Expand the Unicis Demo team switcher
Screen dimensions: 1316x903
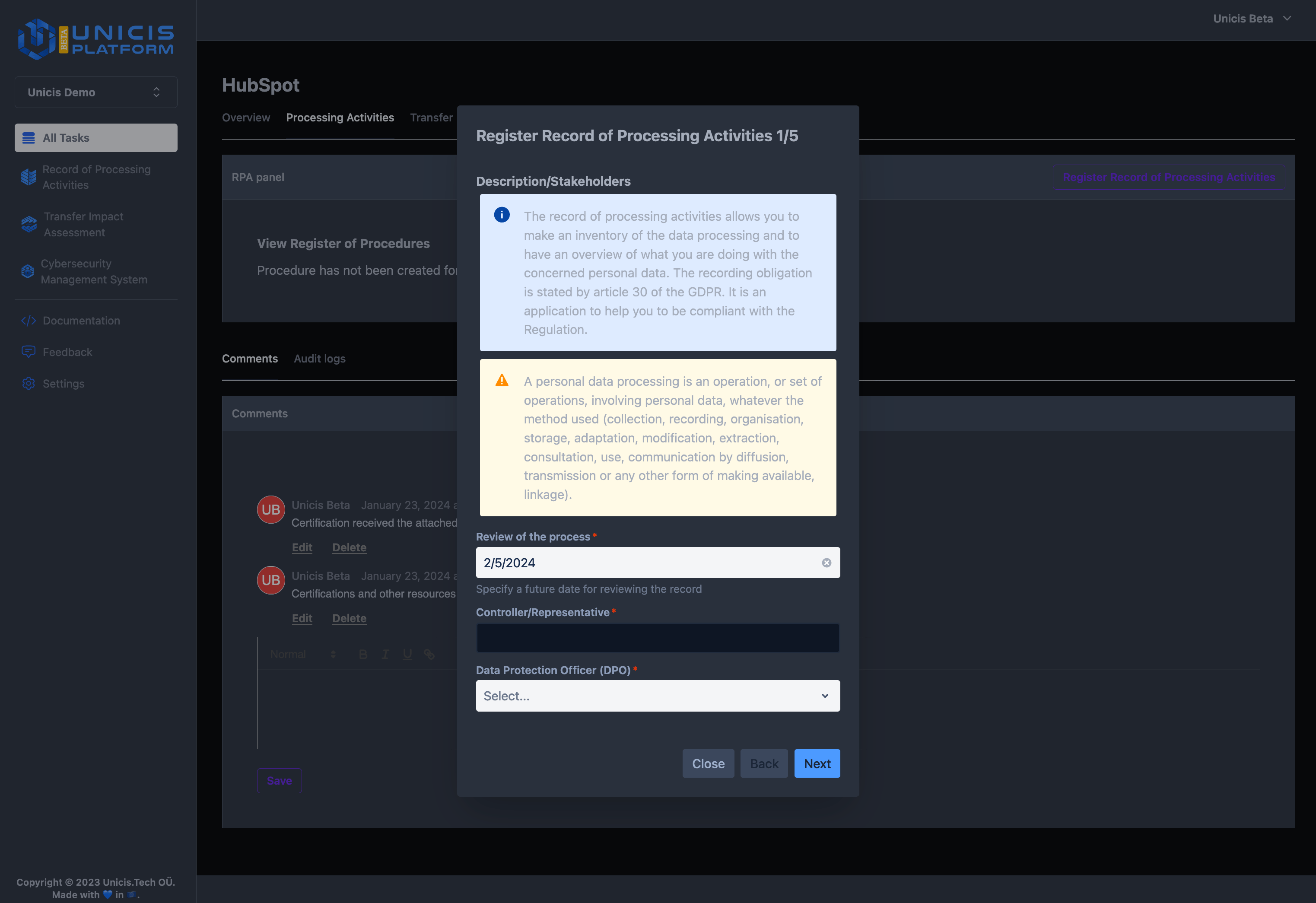(x=96, y=92)
